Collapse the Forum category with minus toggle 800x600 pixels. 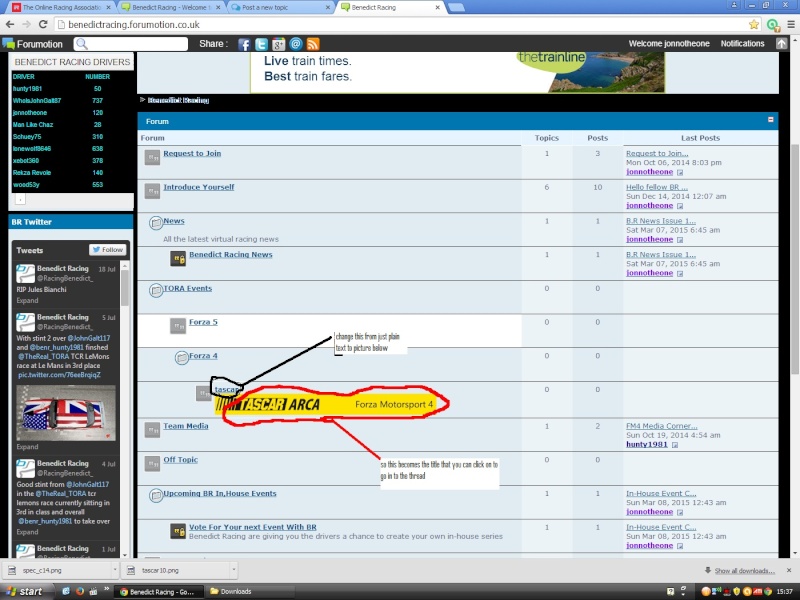point(770,120)
